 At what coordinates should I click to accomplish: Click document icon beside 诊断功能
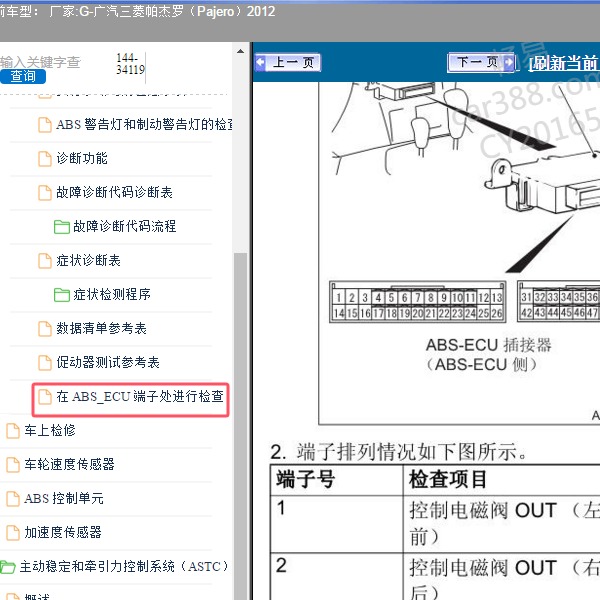coord(45,159)
